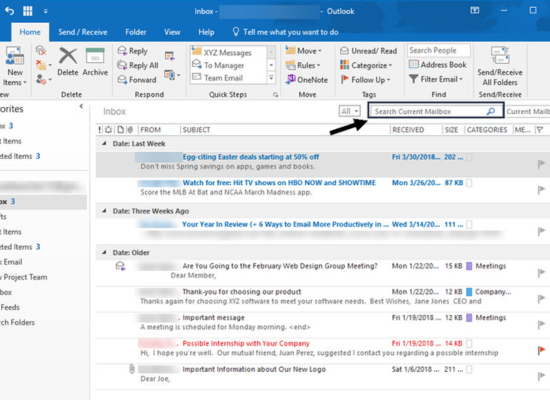Screen dimensions: 550x400
Task: Send selected item to OneNote
Action: [307, 80]
